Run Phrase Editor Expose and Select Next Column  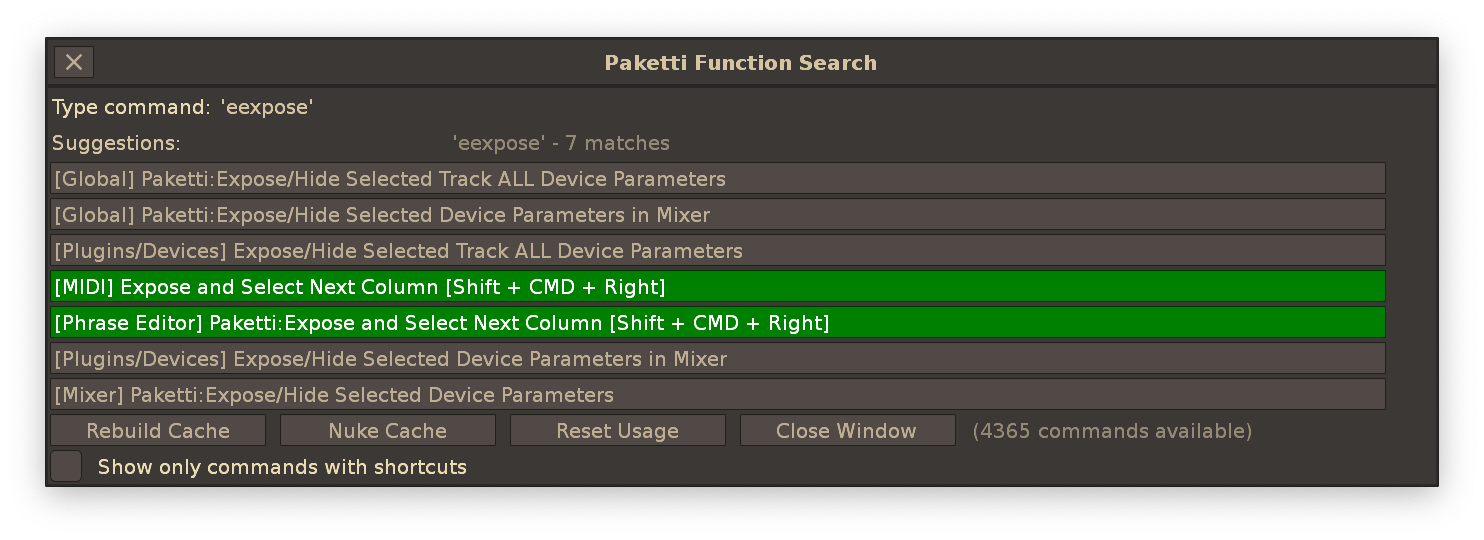pyautogui.click(x=717, y=323)
